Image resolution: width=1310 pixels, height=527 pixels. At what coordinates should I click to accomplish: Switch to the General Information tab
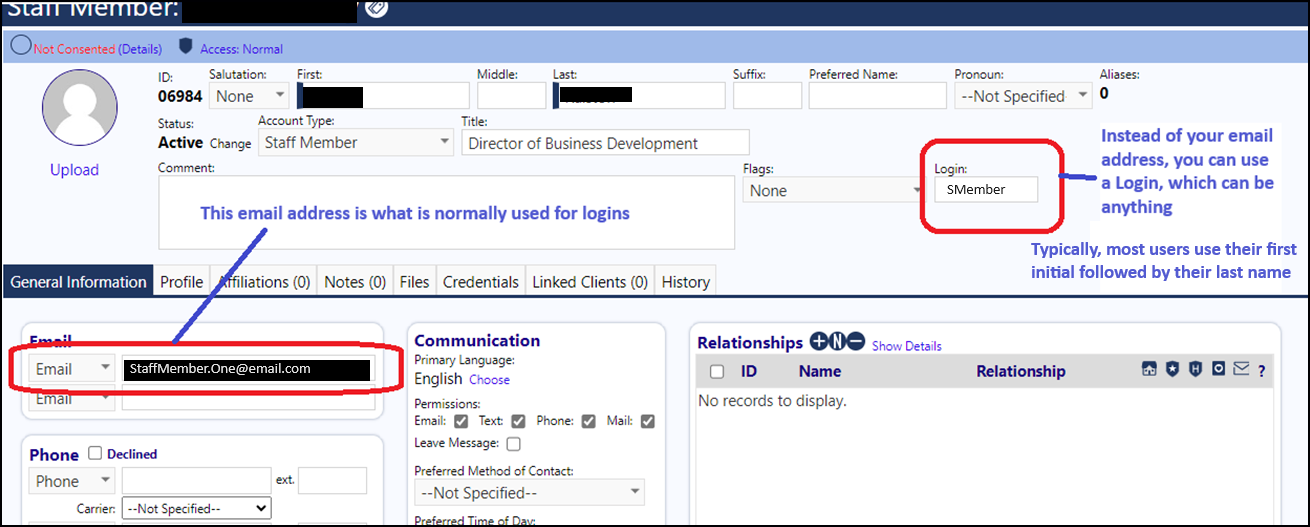[x=78, y=282]
